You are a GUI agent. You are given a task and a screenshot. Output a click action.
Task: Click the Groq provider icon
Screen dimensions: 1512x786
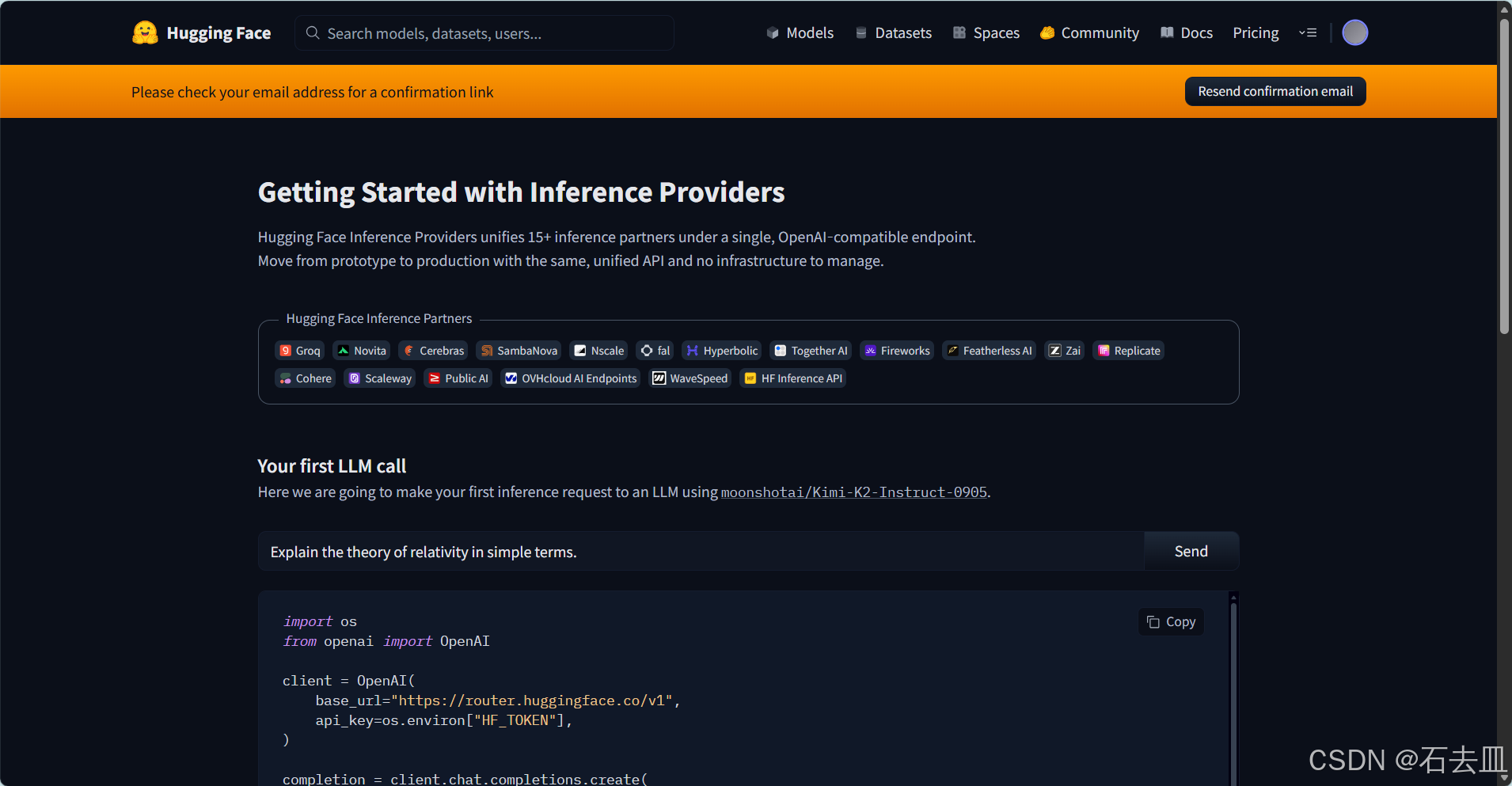[286, 351]
